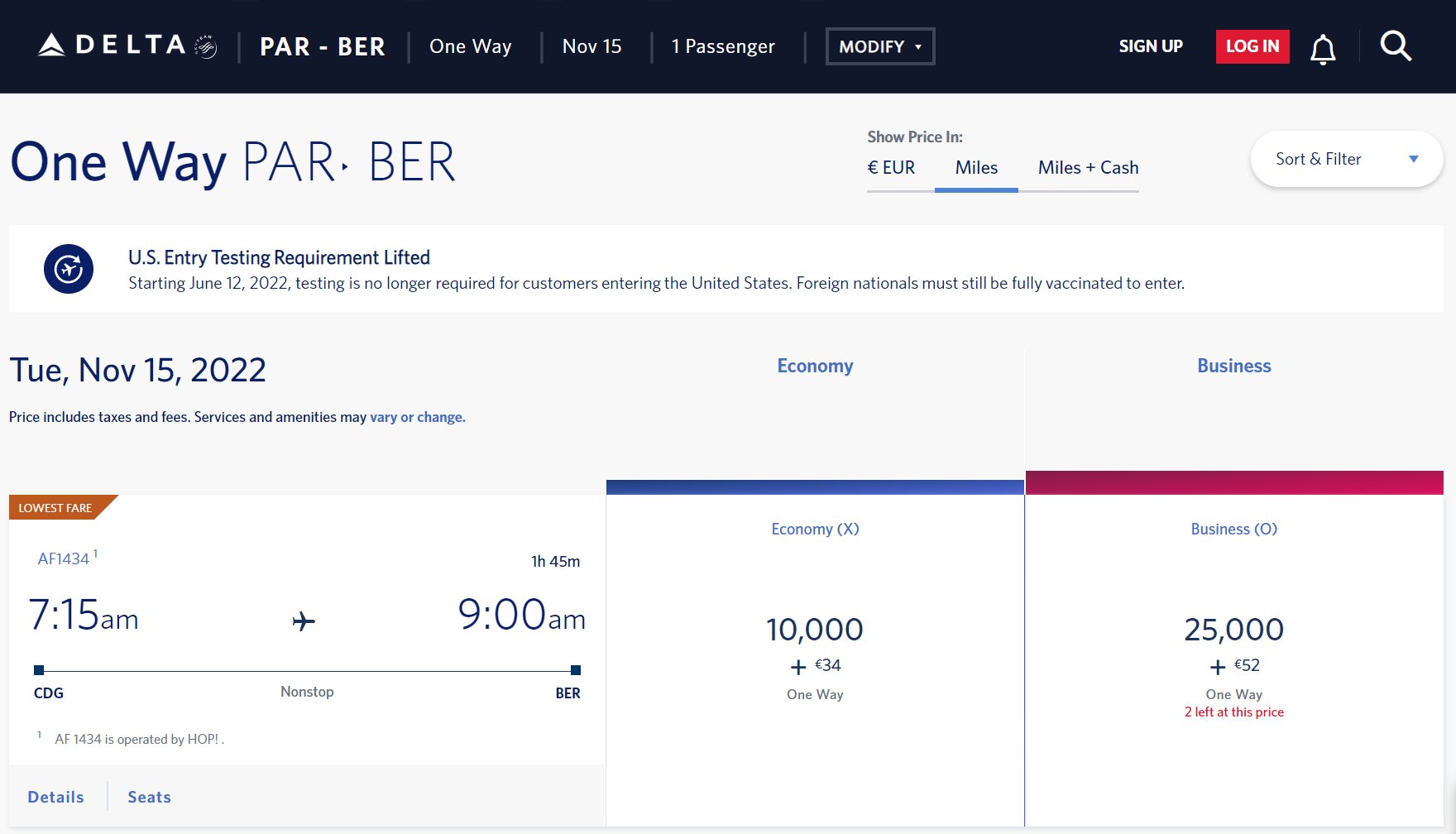View flight Details
The image size is (1456, 834).
point(56,797)
